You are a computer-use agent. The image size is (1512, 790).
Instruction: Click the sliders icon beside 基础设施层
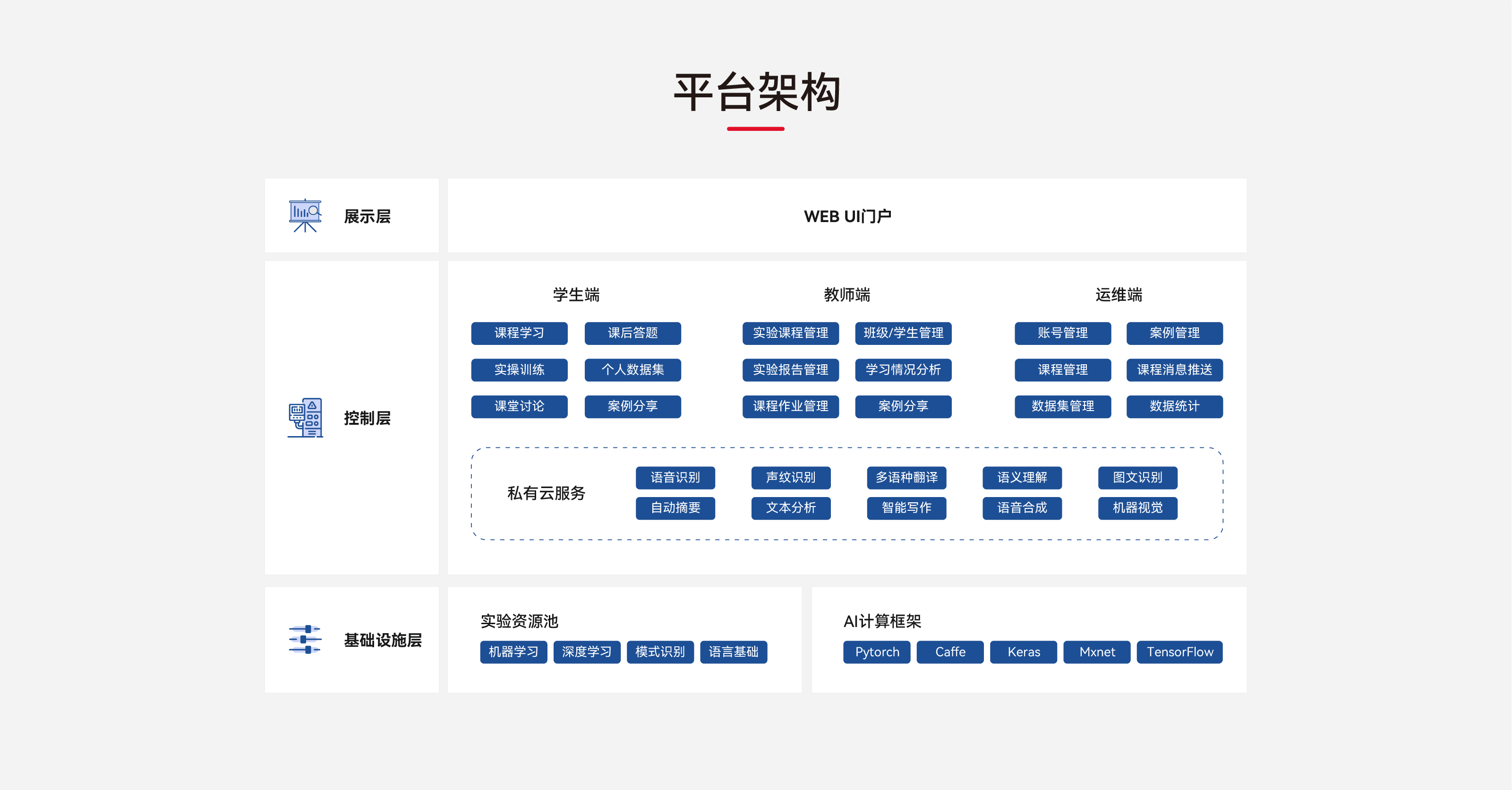[305, 639]
